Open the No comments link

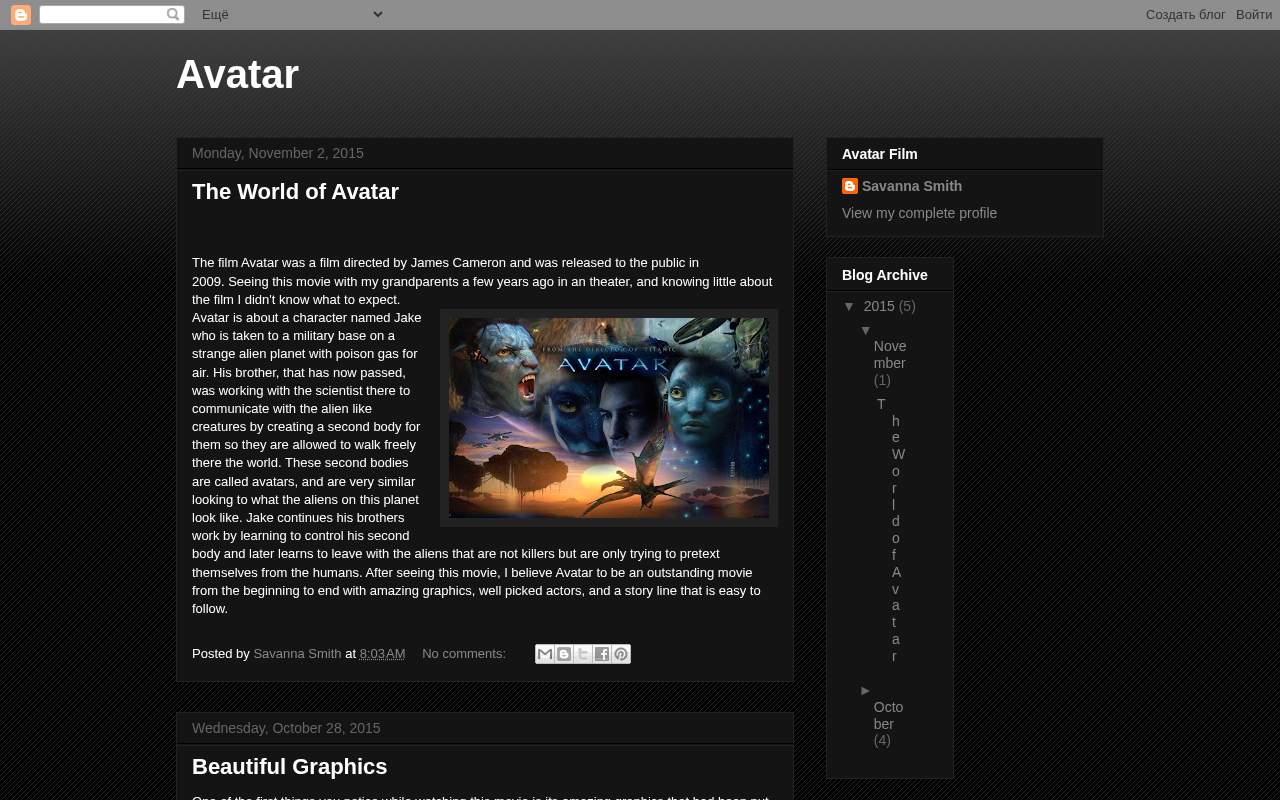pos(464,654)
